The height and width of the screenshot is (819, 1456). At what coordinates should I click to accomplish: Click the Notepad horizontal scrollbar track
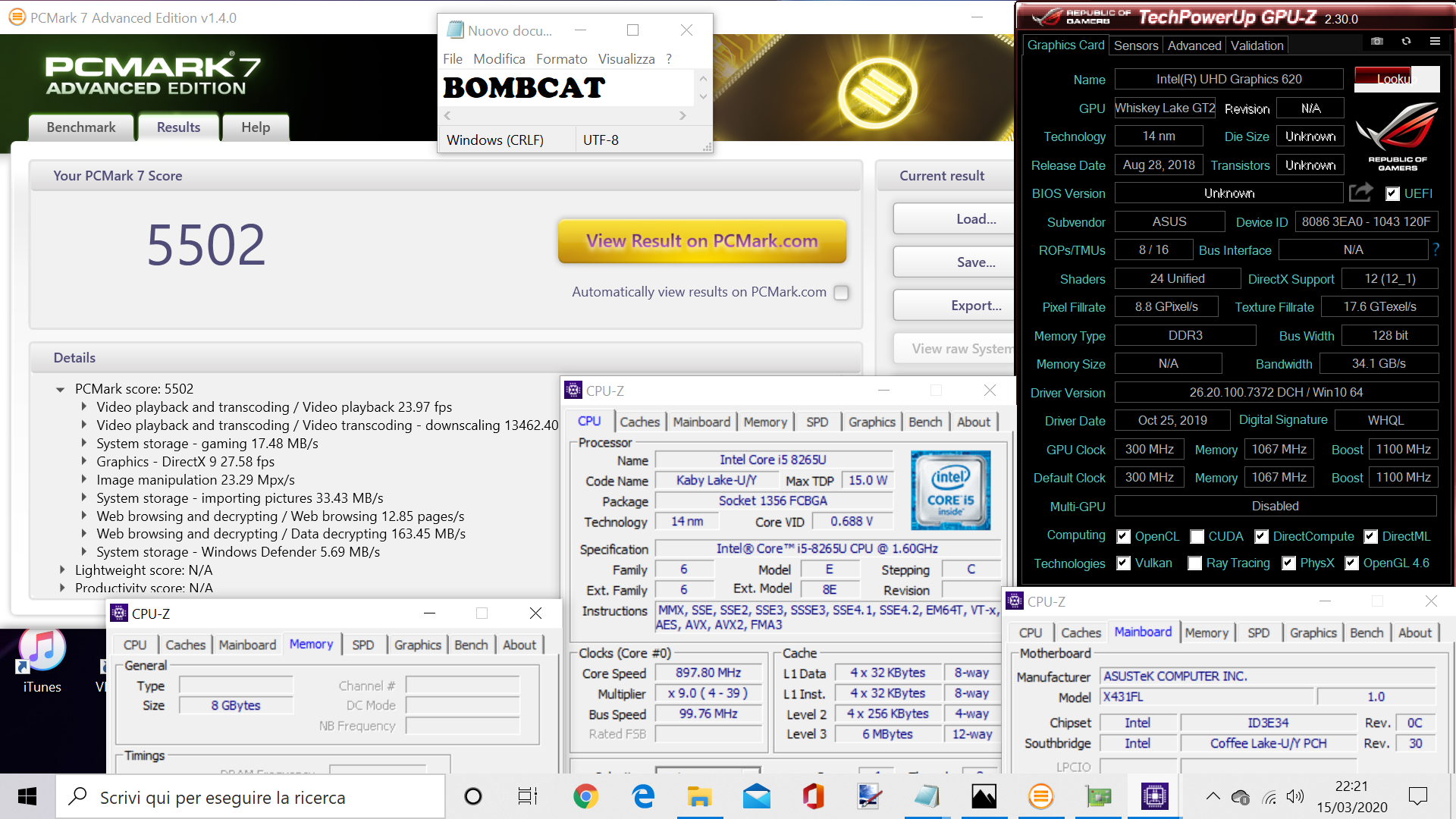pyautogui.click(x=565, y=115)
